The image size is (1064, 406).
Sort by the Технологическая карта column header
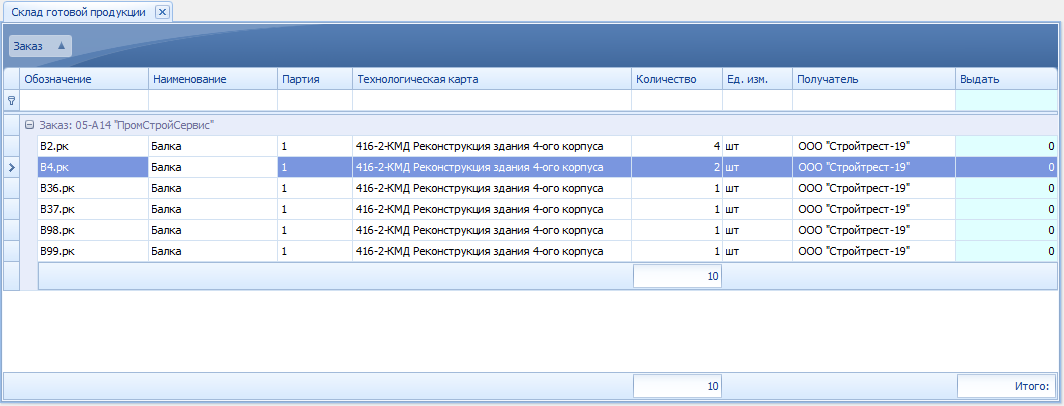[492, 79]
